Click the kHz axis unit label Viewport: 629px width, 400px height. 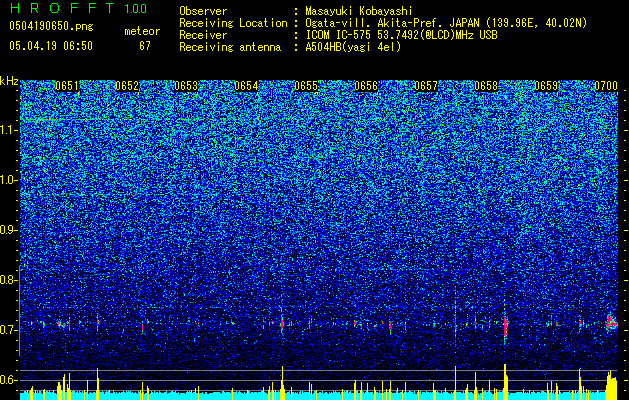pyautogui.click(x=9, y=81)
